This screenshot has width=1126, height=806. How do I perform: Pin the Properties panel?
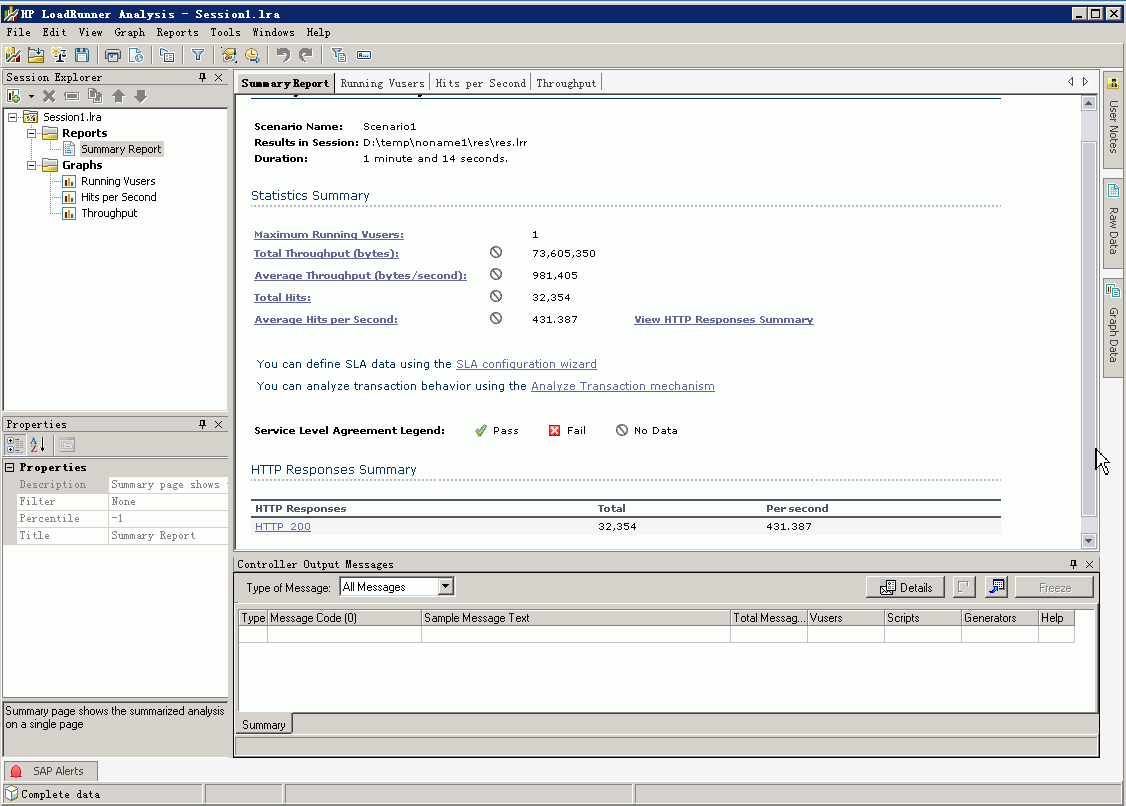coord(203,425)
